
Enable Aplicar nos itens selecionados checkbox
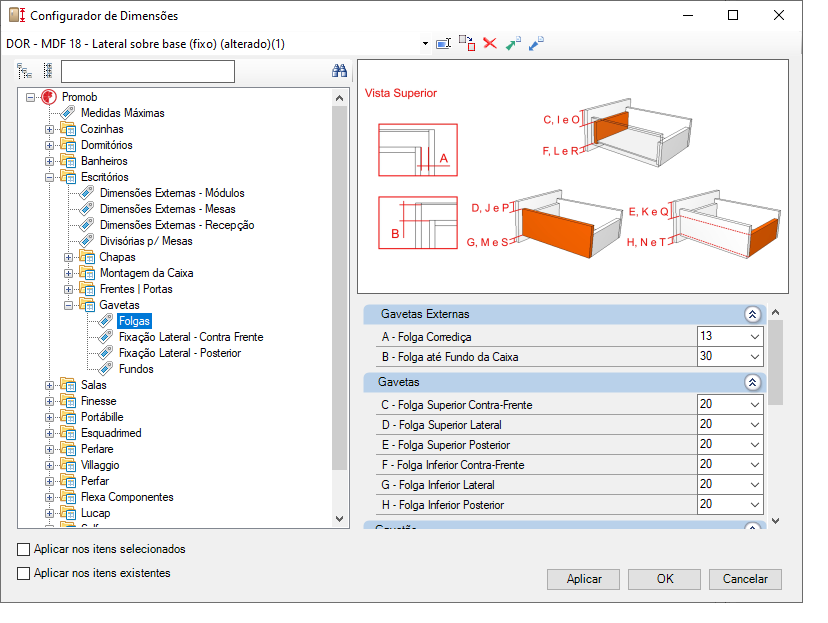point(23,549)
